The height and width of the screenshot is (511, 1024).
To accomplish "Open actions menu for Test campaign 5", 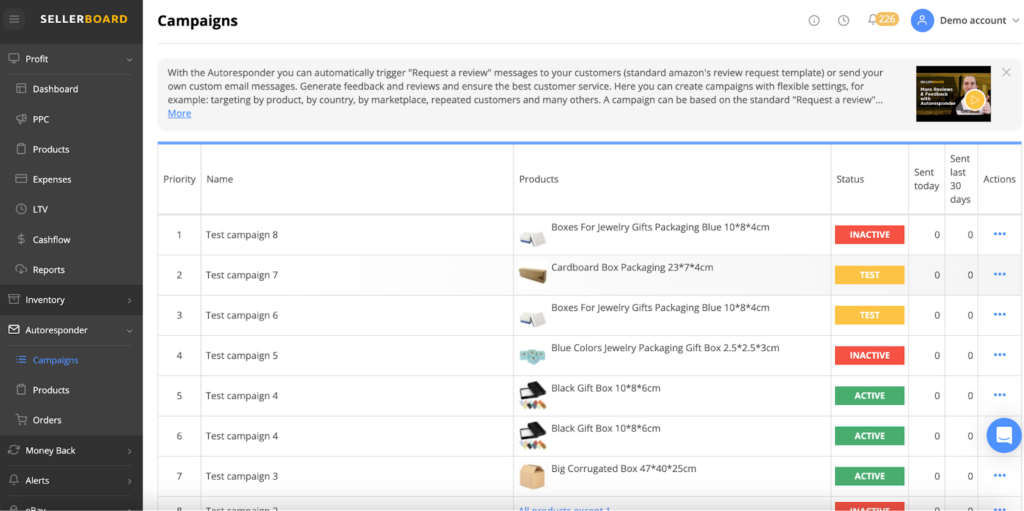I will [x=999, y=355].
